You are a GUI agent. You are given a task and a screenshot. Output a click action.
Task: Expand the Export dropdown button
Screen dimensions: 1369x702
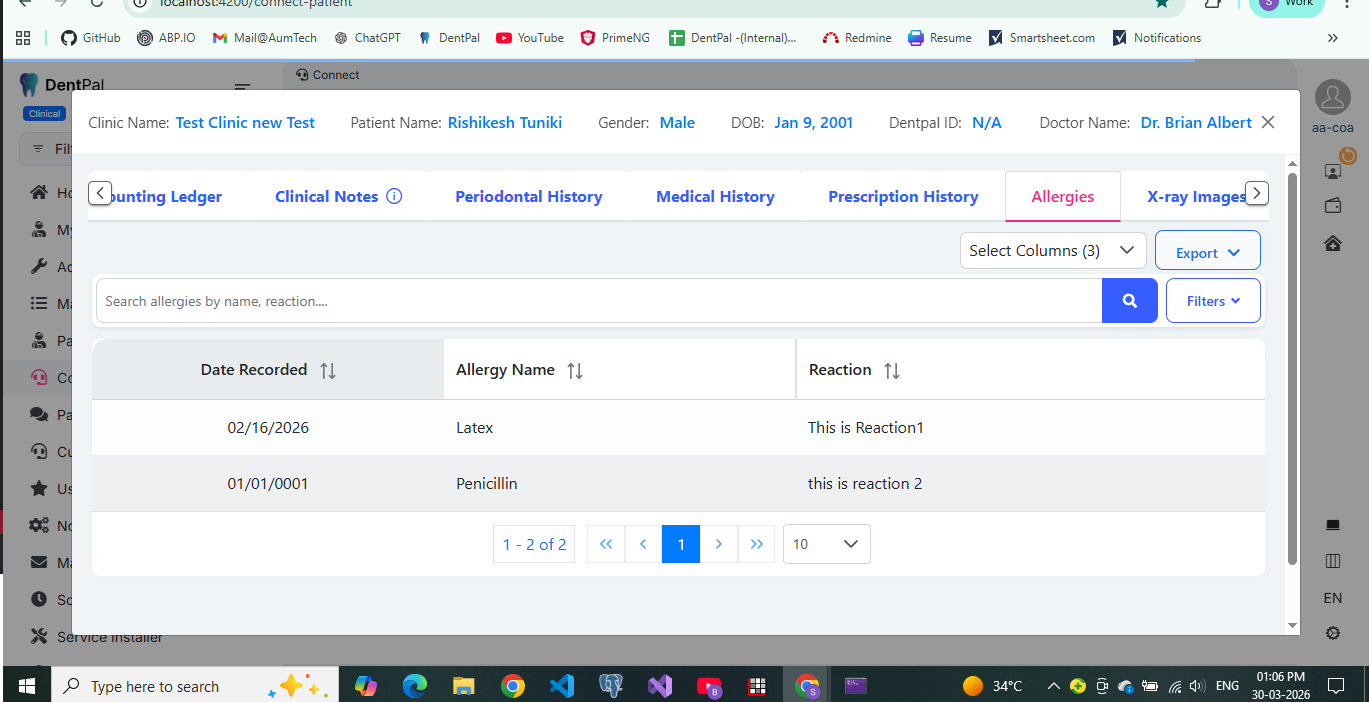tap(1207, 252)
